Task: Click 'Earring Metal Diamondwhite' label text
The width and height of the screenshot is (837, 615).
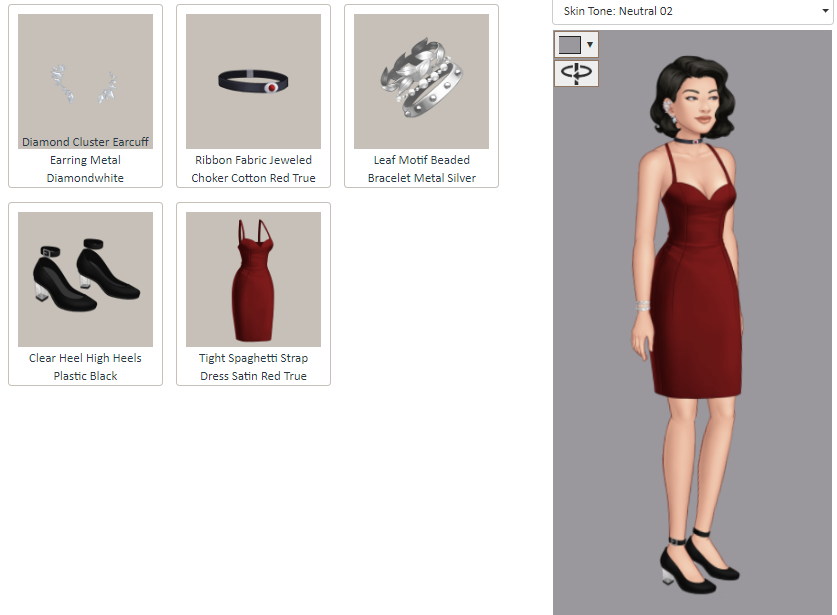Action: (x=85, y=169)
